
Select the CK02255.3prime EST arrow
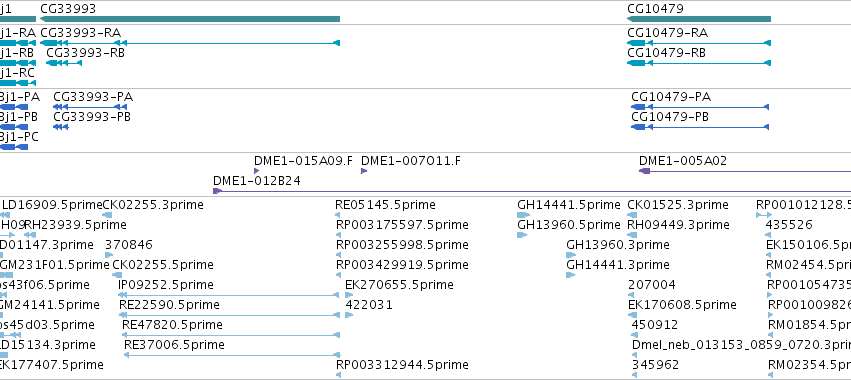(x=107, y=215)
